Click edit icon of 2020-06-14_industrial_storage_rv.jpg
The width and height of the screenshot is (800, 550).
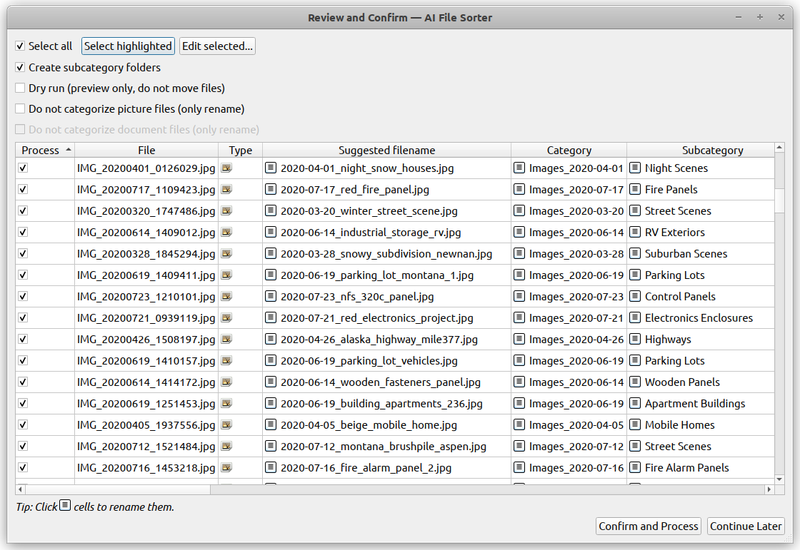pyautogui.click(x=271, y=232)
